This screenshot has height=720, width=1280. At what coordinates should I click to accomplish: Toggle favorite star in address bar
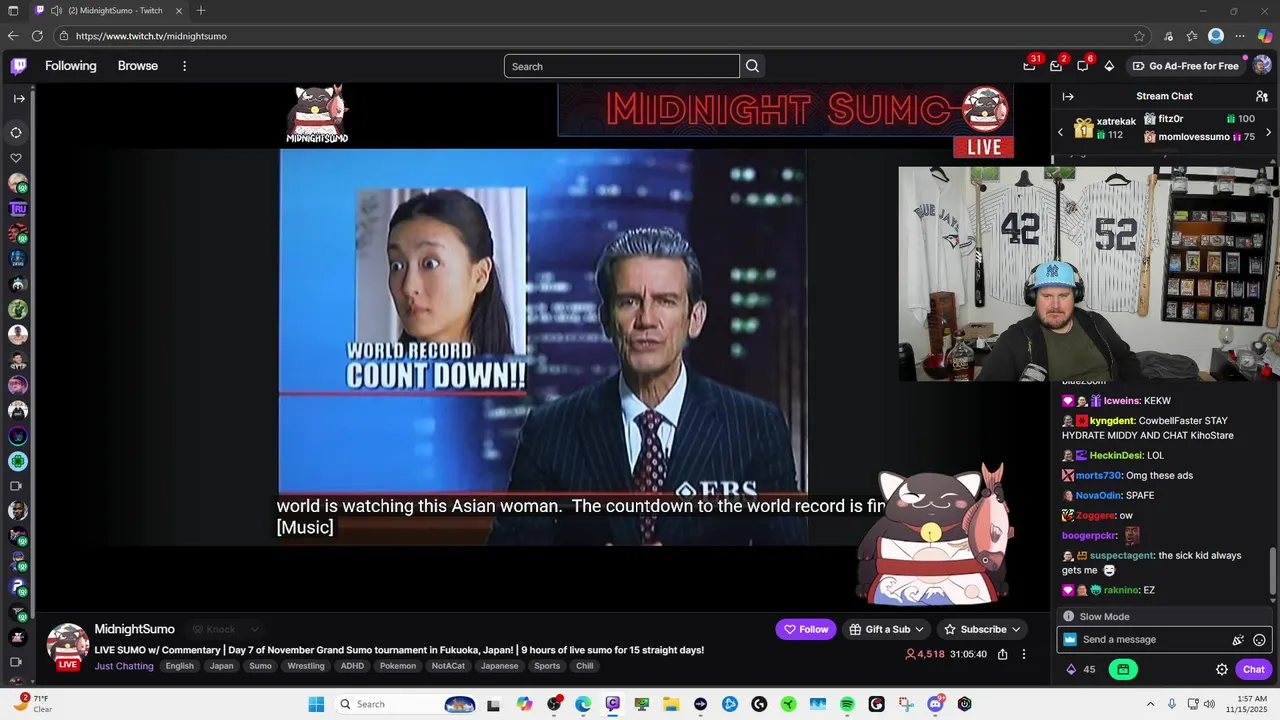pyautogui.click(x=1139, y=36)
